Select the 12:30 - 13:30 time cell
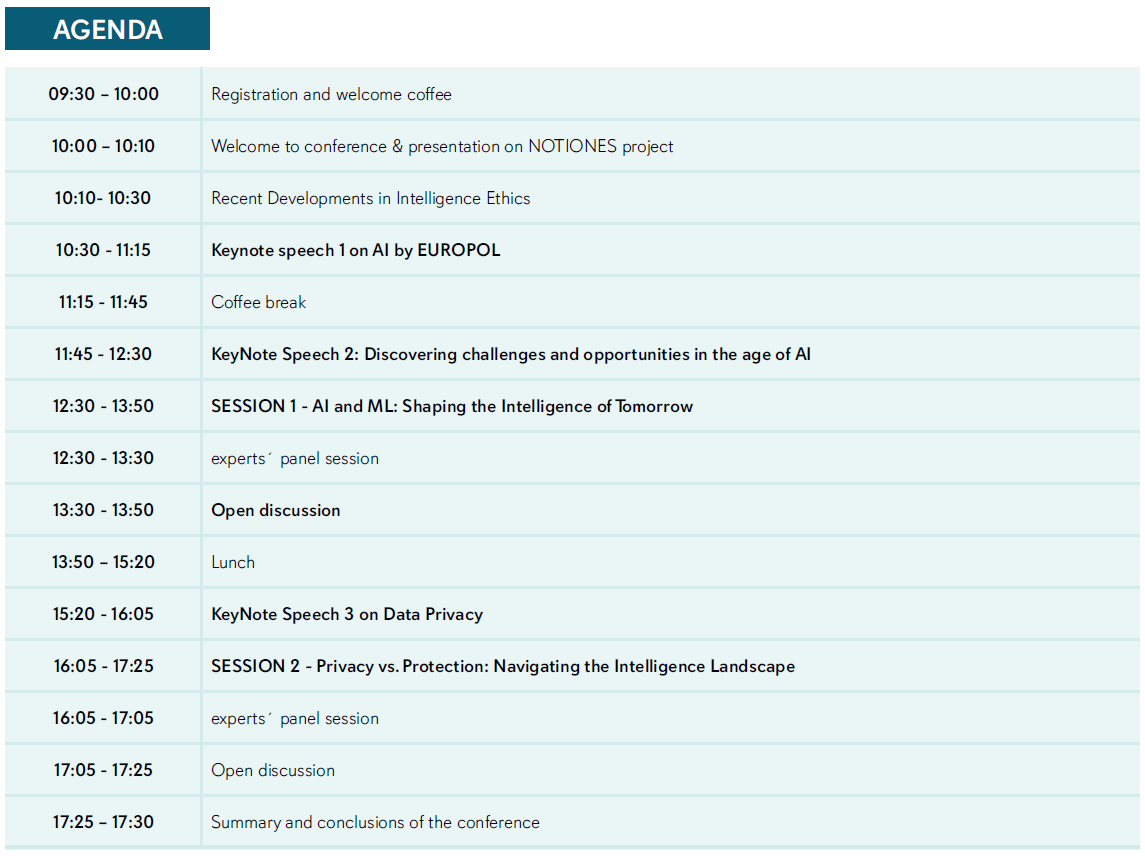Screen dimensions: 1145x856 pyautogui.click(x=103, y=458)
